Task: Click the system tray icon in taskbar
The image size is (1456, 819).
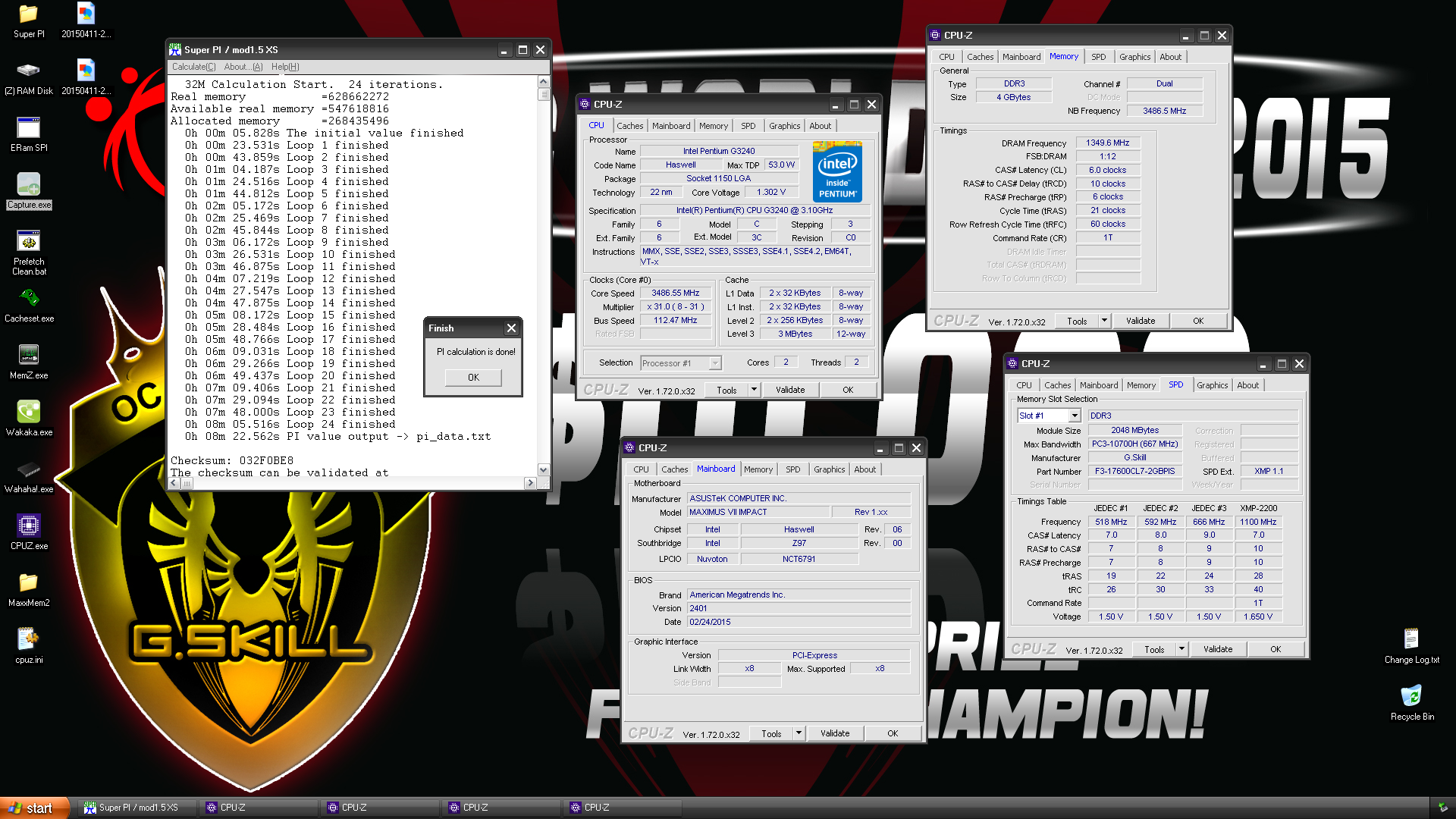Action: [1442, 808]
